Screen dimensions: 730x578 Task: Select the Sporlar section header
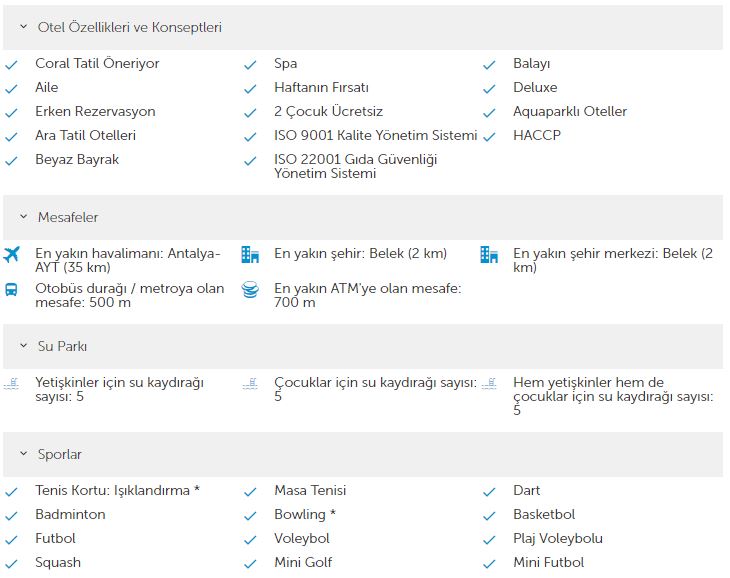click(x=363, y=454)
